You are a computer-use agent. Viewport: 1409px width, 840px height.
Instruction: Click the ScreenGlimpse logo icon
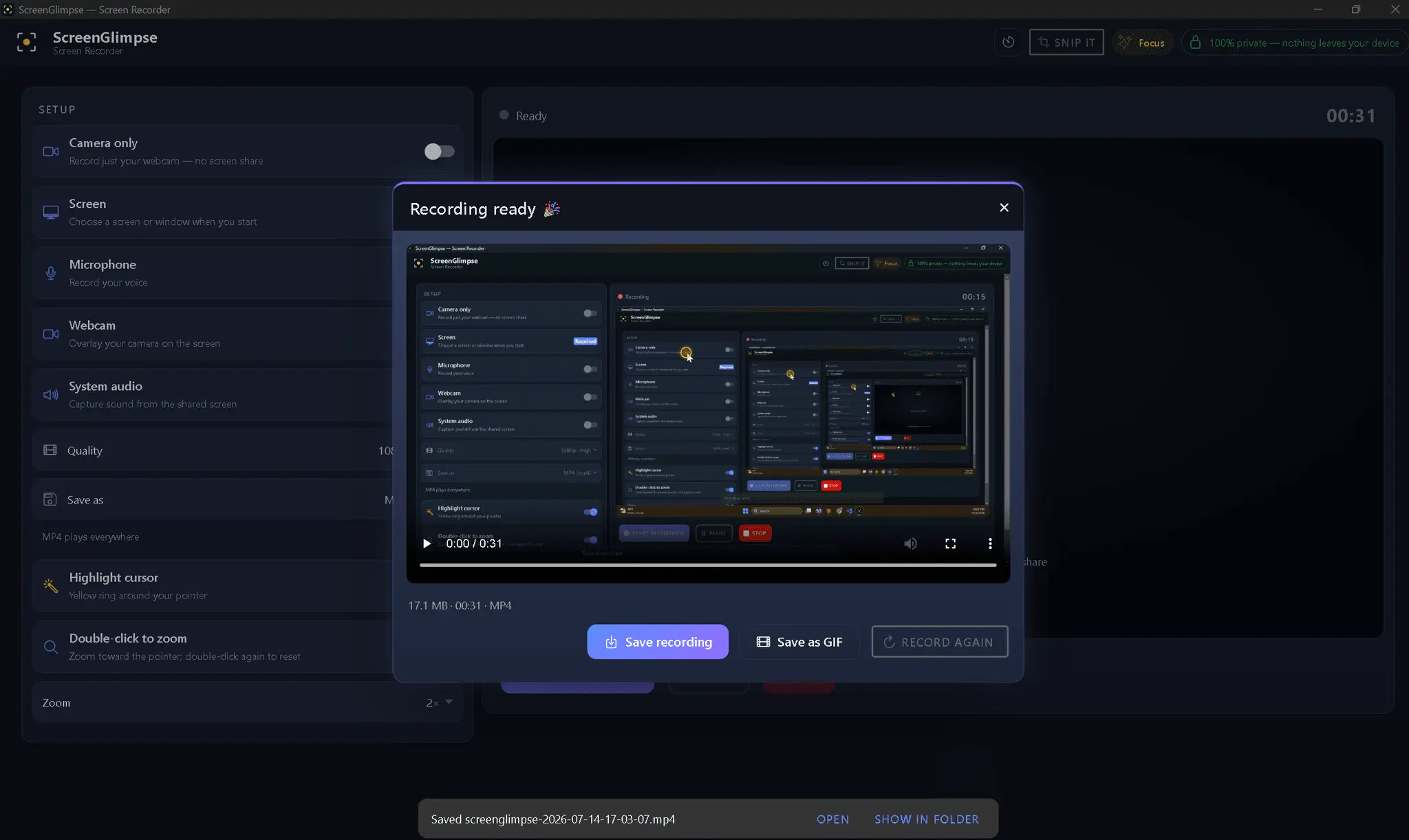[26, 43]
